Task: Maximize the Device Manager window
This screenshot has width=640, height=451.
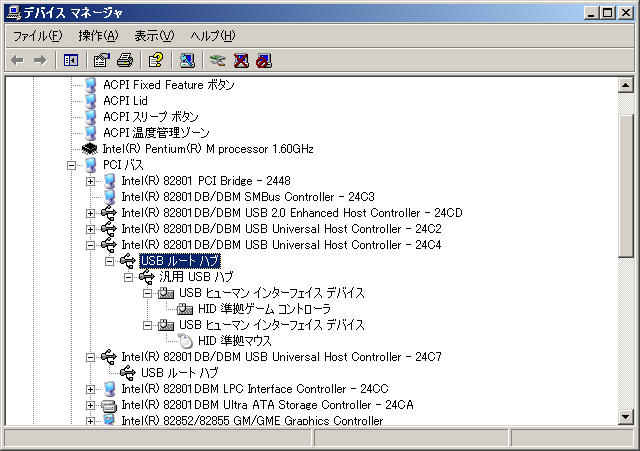Action: pyautogui.click(x=608, y=13)
